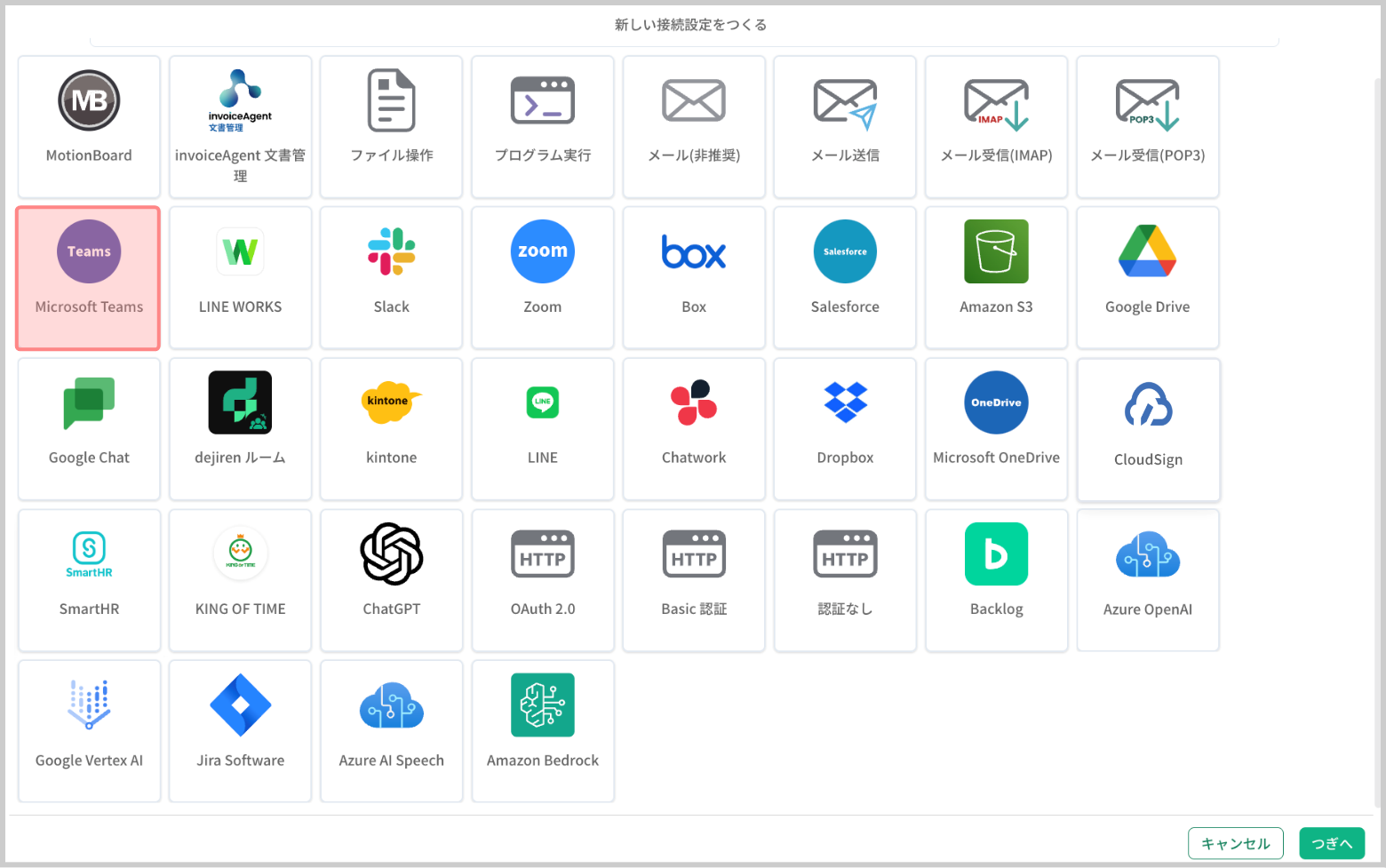Select the highlighted Microsoft Teams tile

(88, 278)
